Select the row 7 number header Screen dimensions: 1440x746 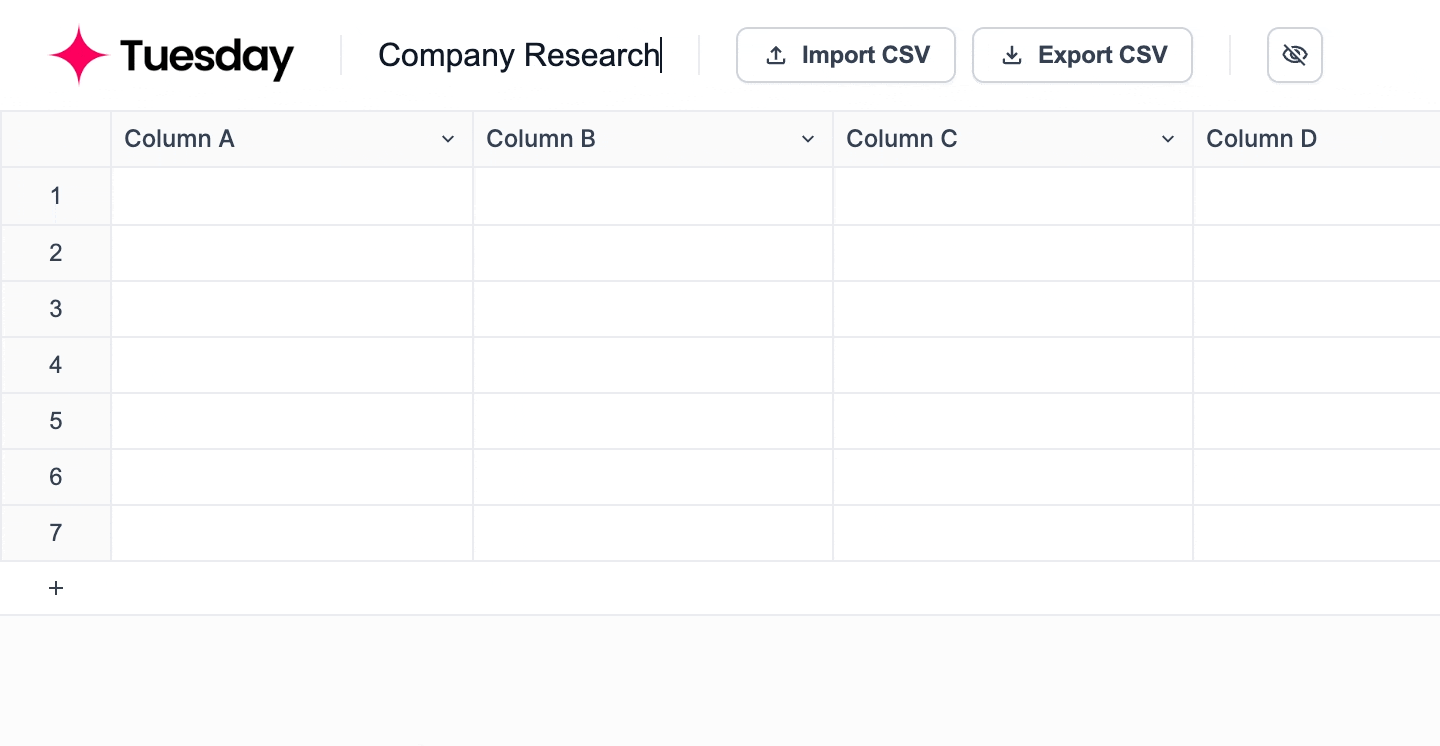pyautogui.click(x=56, y=533)
